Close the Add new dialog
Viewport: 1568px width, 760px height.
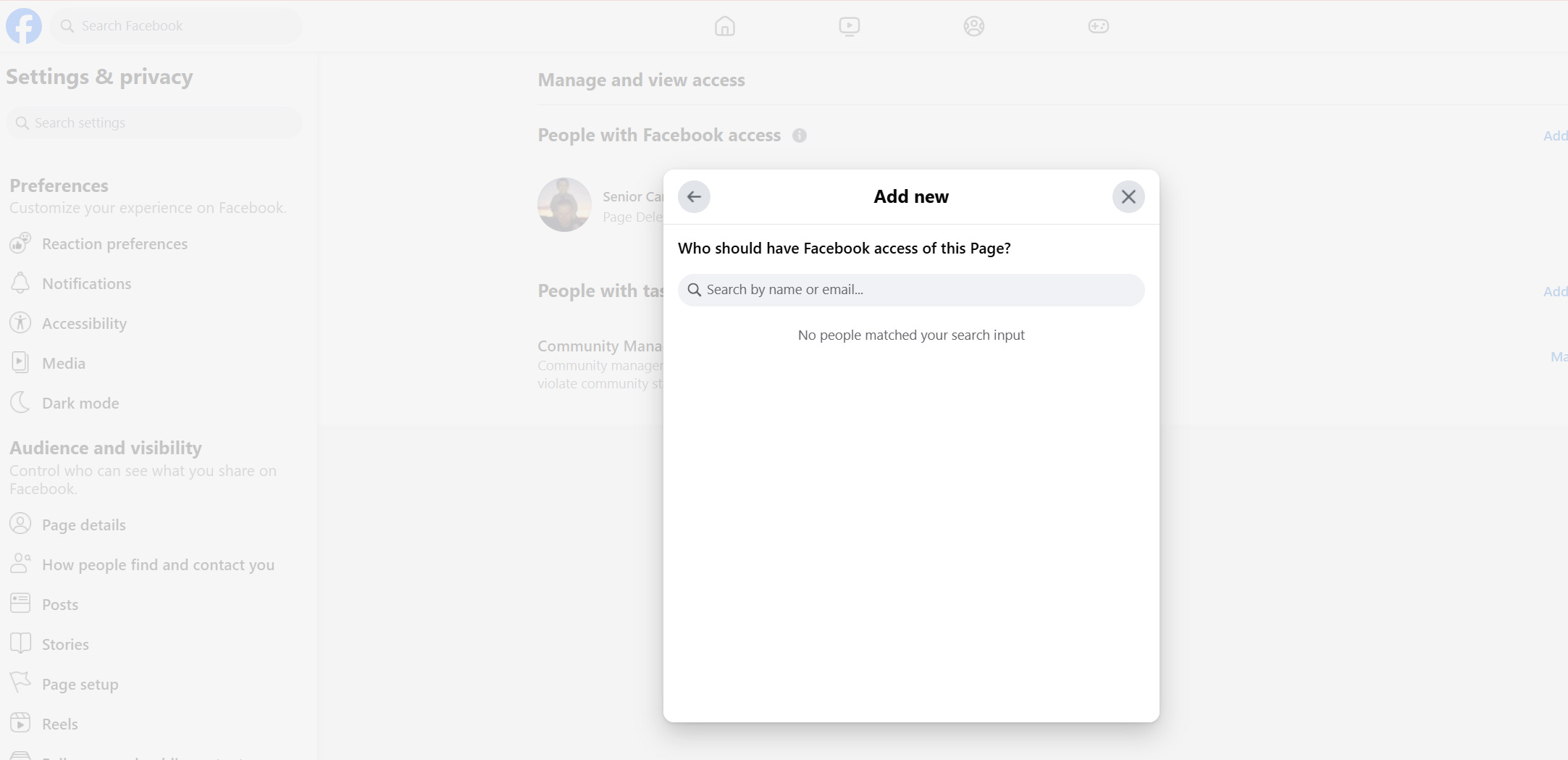coord(1128,197)
